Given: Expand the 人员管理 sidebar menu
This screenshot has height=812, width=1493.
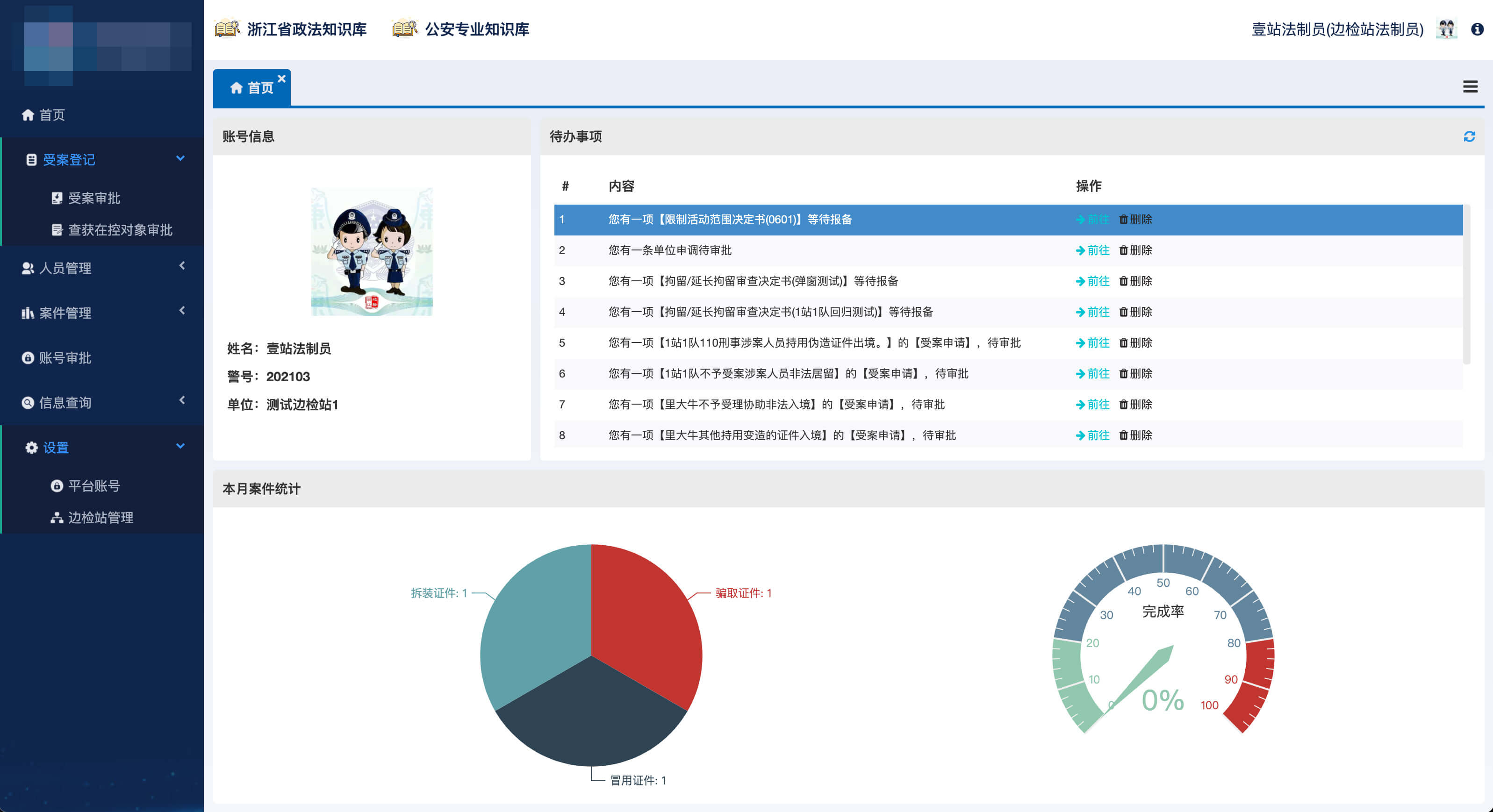Looking at the screenshot, I should click(x=182, y=266).
